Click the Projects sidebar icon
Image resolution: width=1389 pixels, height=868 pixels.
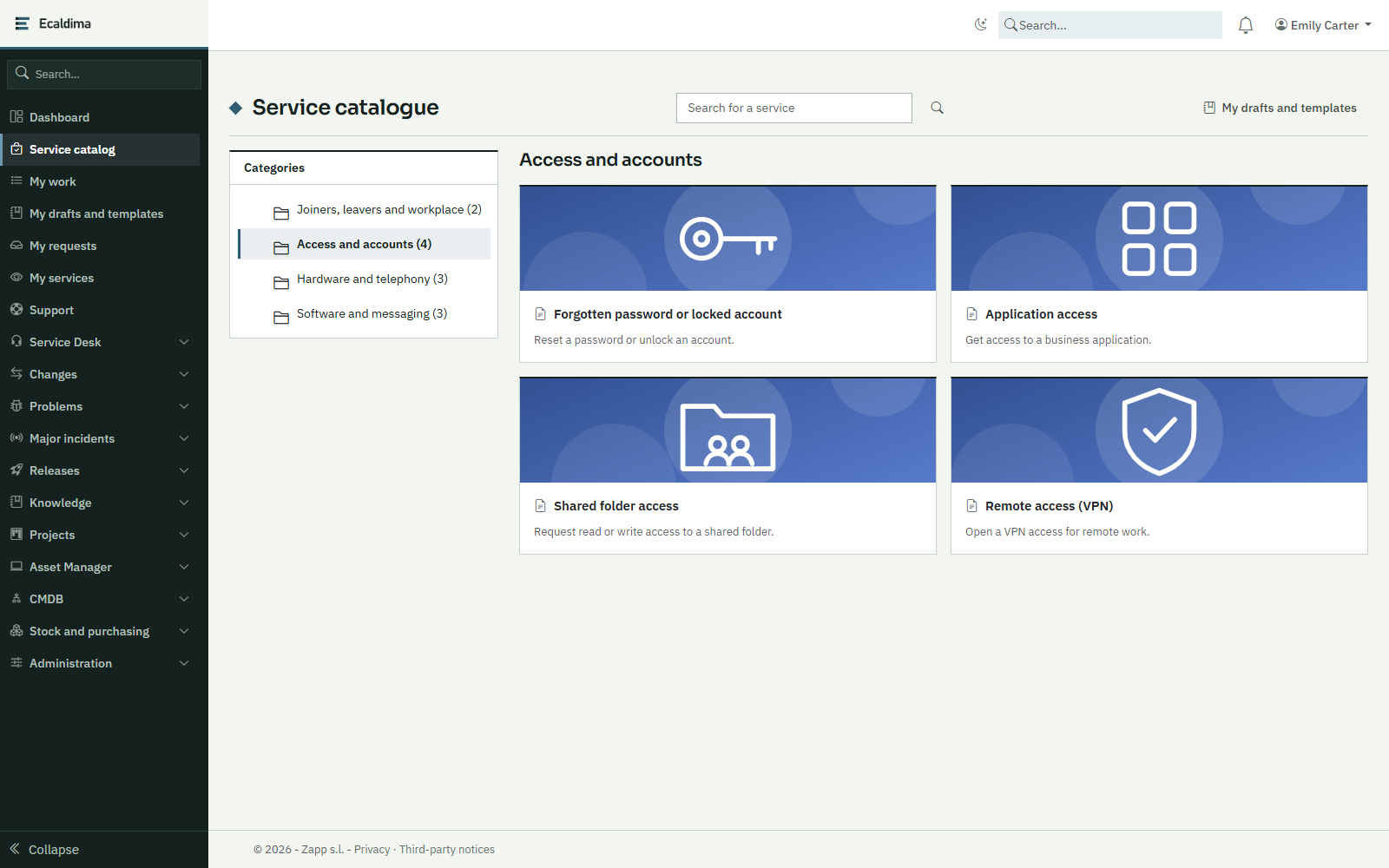coord(16,534)
